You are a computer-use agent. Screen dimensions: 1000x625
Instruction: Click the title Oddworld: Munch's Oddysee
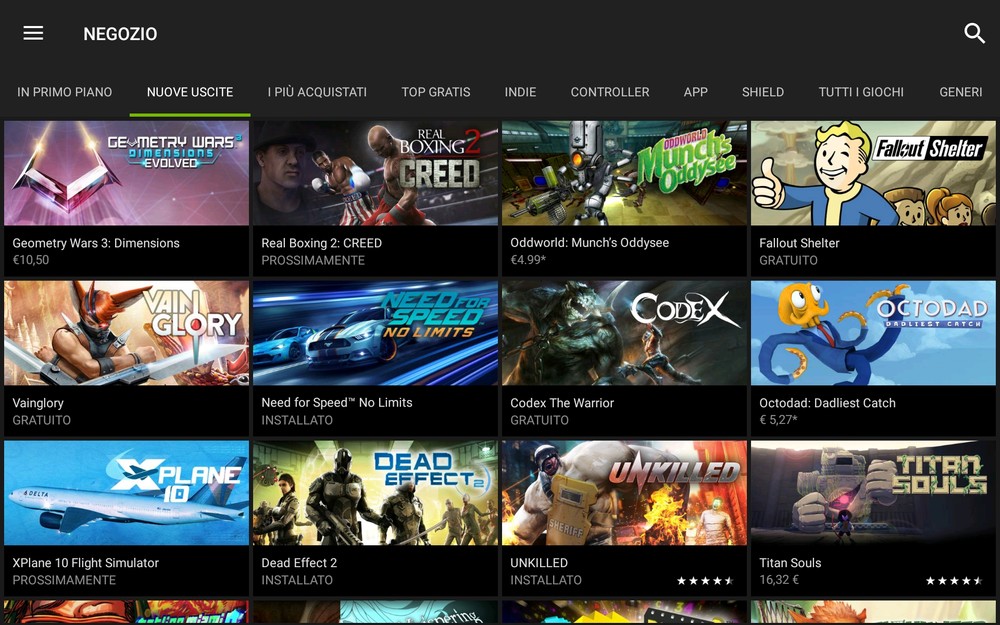[589, 243]
